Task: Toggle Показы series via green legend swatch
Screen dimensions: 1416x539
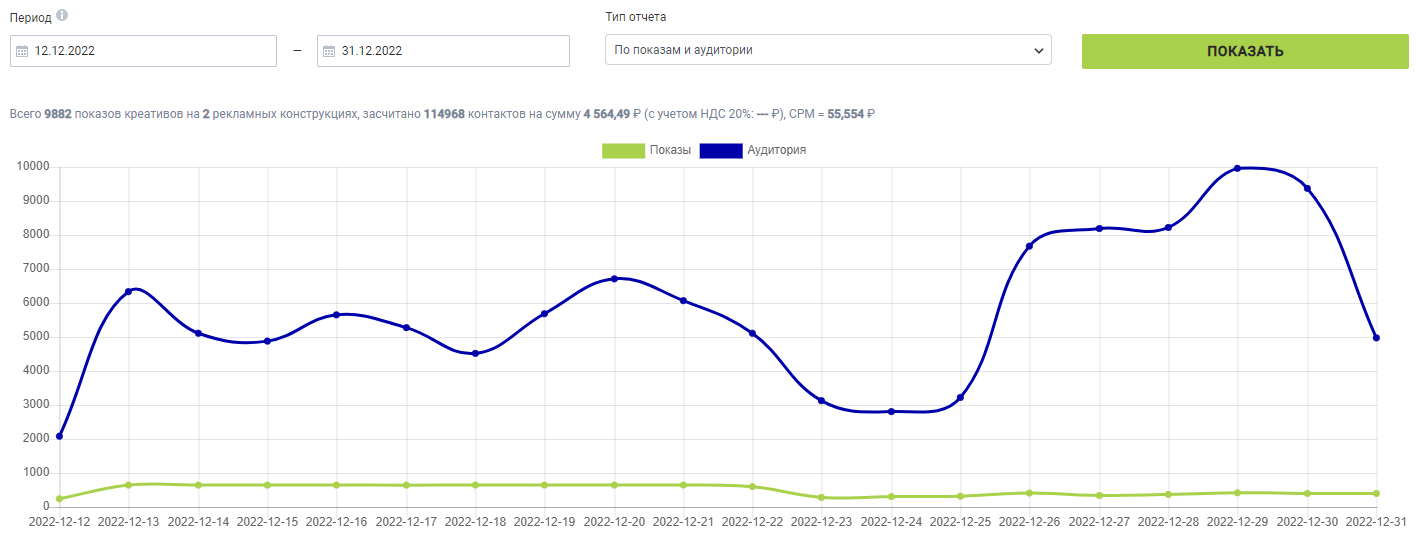Action: [623, 150]
